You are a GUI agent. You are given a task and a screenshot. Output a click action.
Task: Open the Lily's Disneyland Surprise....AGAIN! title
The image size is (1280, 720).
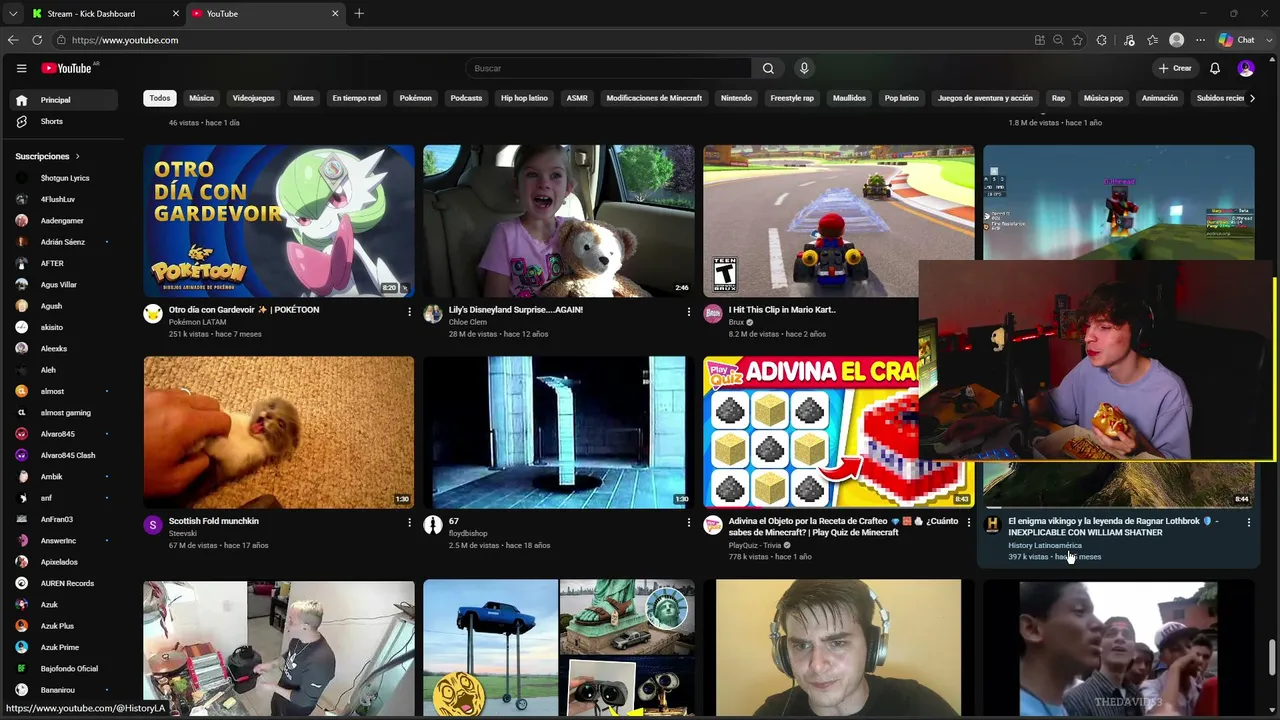click(515, 310)
